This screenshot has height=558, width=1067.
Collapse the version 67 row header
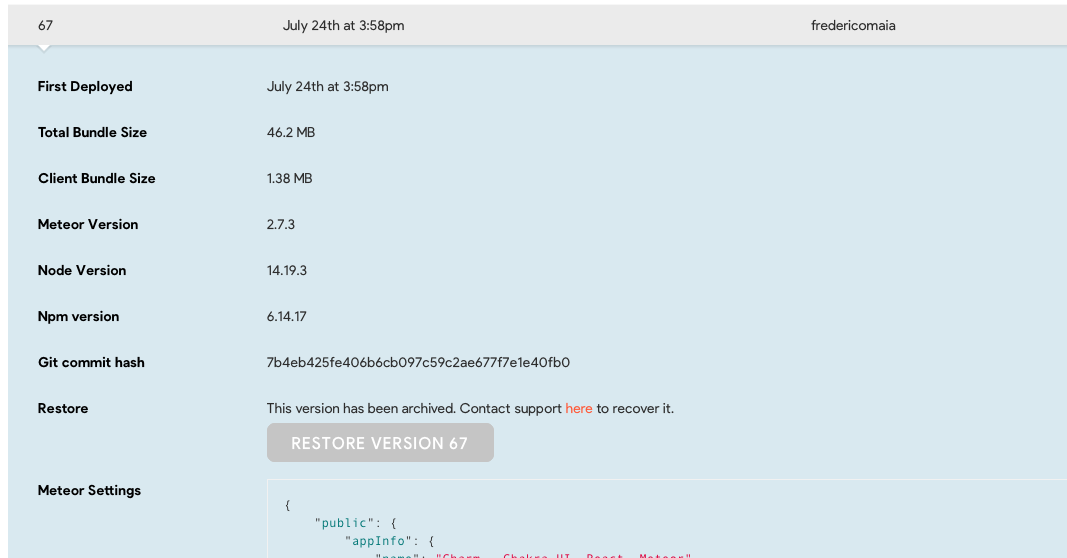[x=538, y=25]
